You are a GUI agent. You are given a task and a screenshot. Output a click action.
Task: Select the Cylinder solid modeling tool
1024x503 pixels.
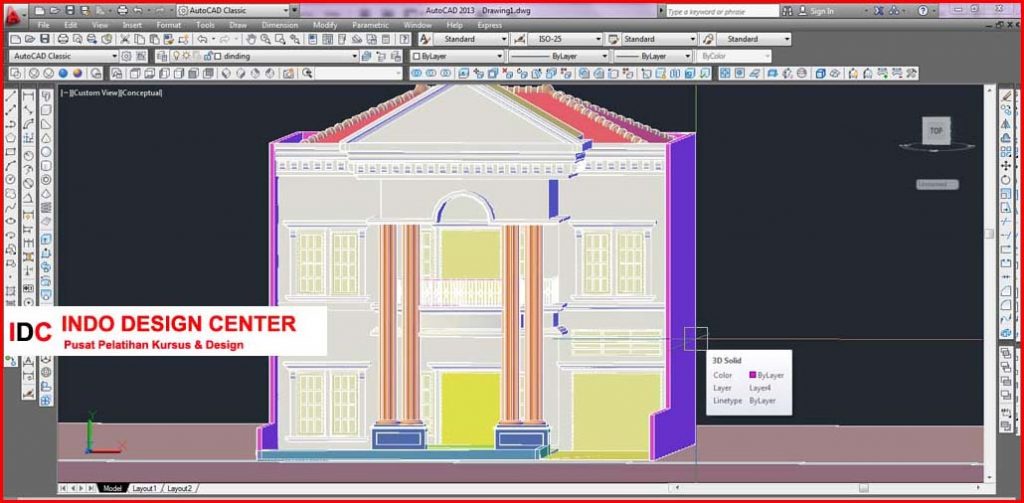pyautogui.click(x=46, y=165)
